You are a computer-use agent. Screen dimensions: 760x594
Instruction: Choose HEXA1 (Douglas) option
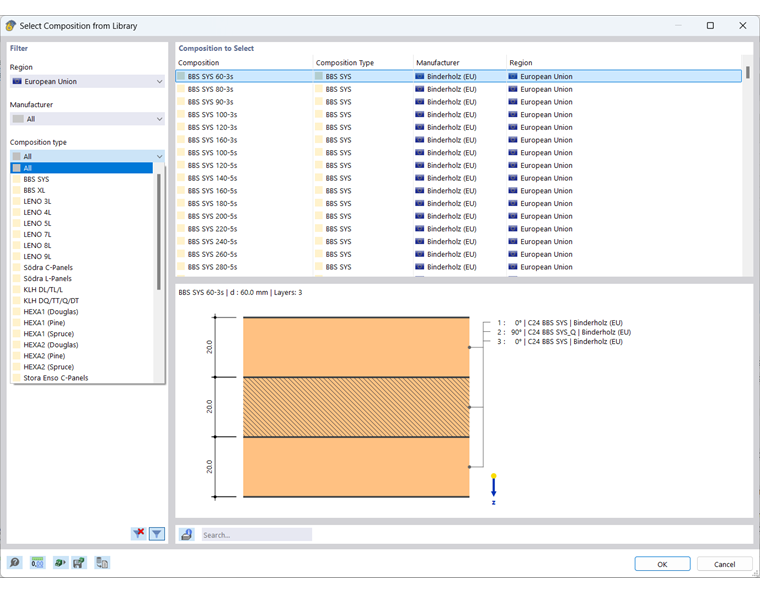[81, 312]
